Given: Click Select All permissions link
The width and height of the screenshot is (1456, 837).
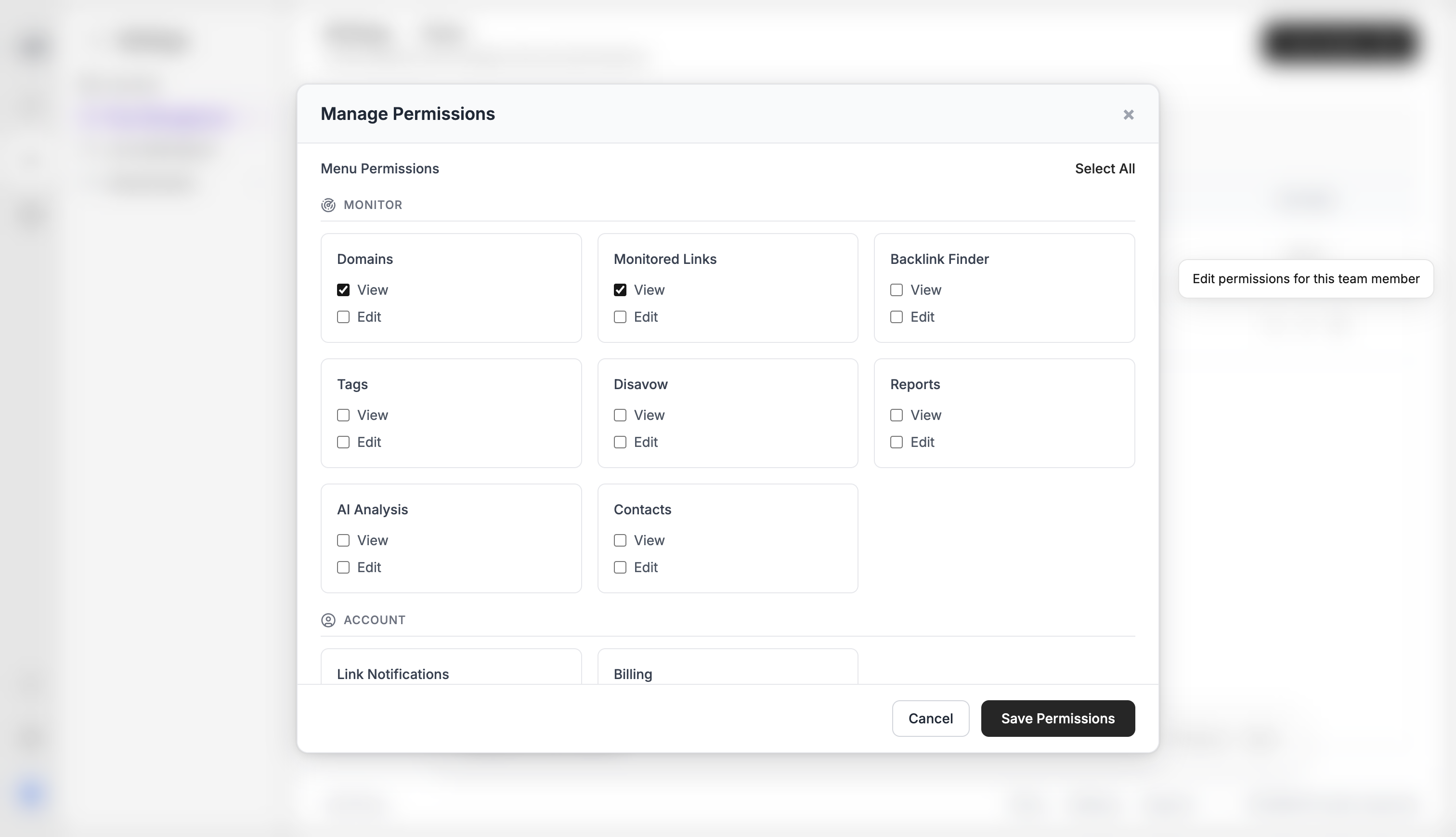Looking at the screenshot, I should [1105, 169].
